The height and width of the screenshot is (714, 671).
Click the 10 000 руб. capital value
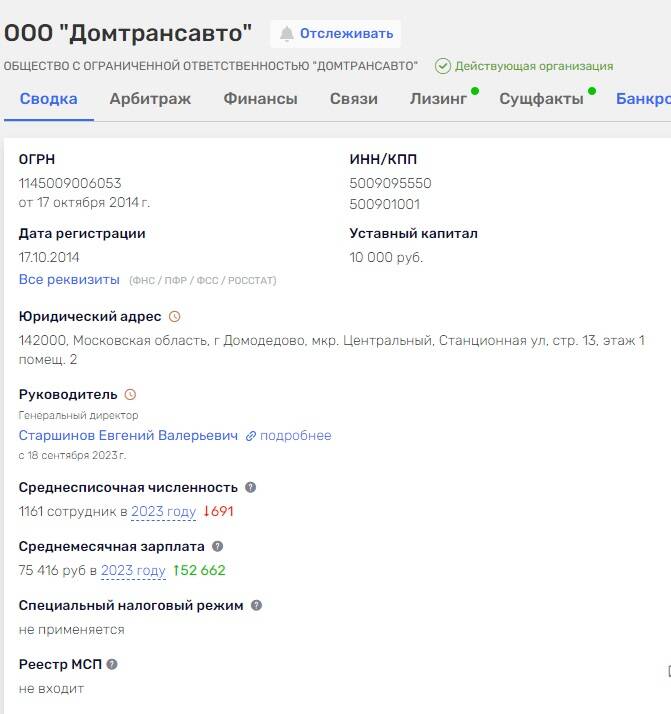(386, 257)
